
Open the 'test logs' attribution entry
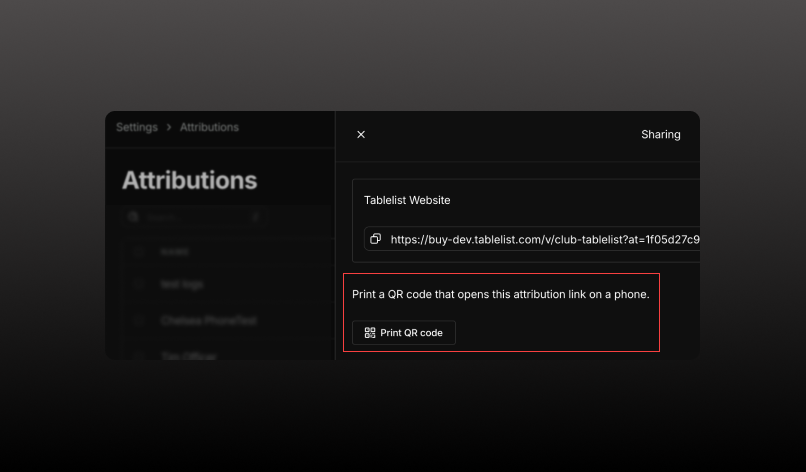point(182,284)
